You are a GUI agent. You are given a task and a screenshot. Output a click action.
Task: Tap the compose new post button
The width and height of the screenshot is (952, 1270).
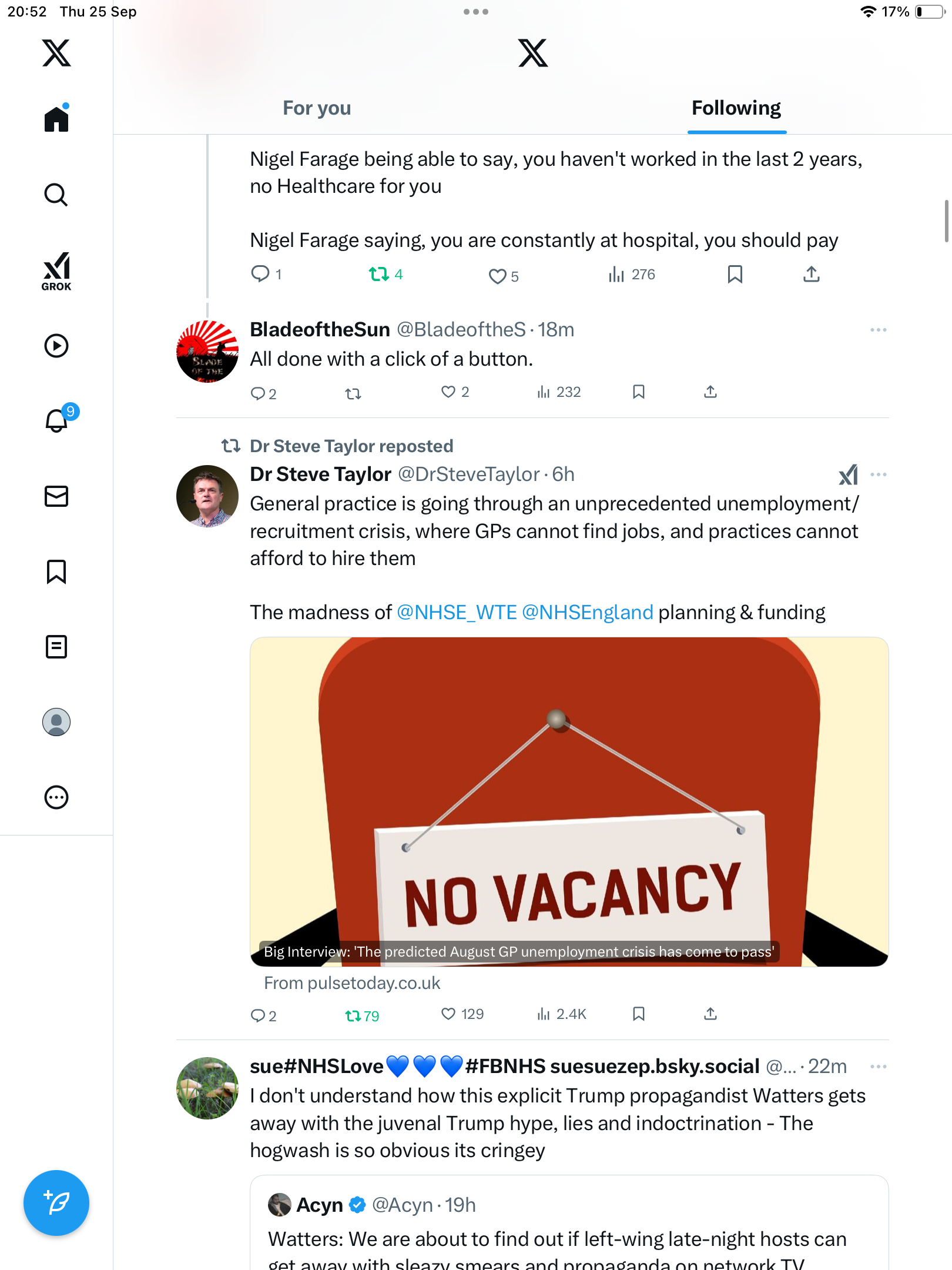click(x=56, y=1203)
